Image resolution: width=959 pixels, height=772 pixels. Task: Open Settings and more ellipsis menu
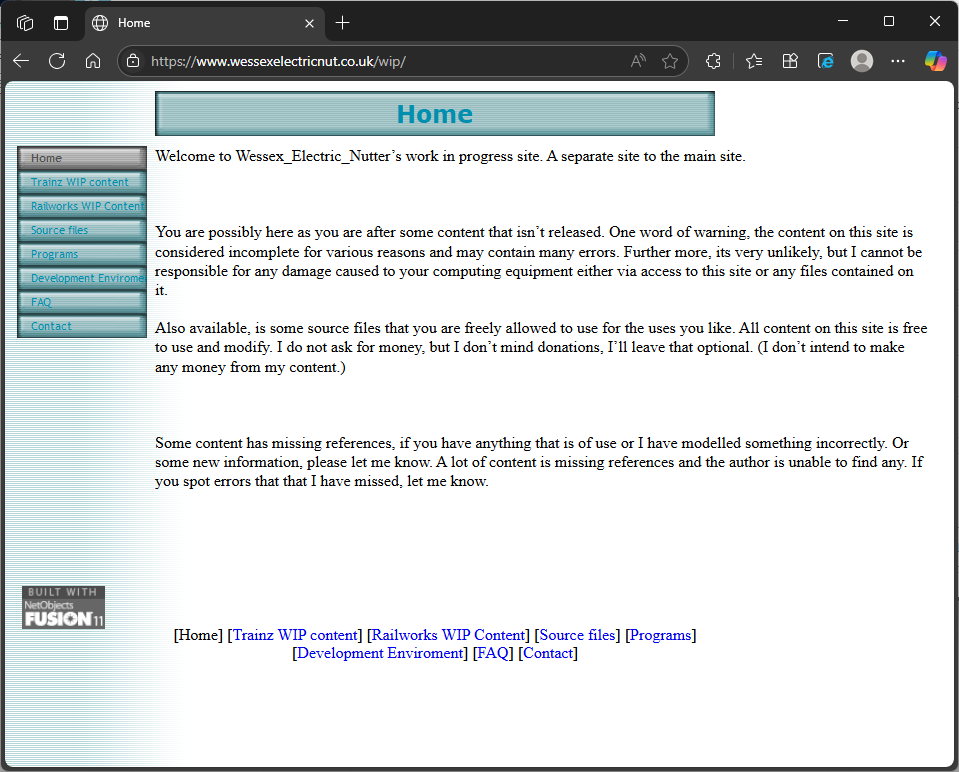[898, 61]
